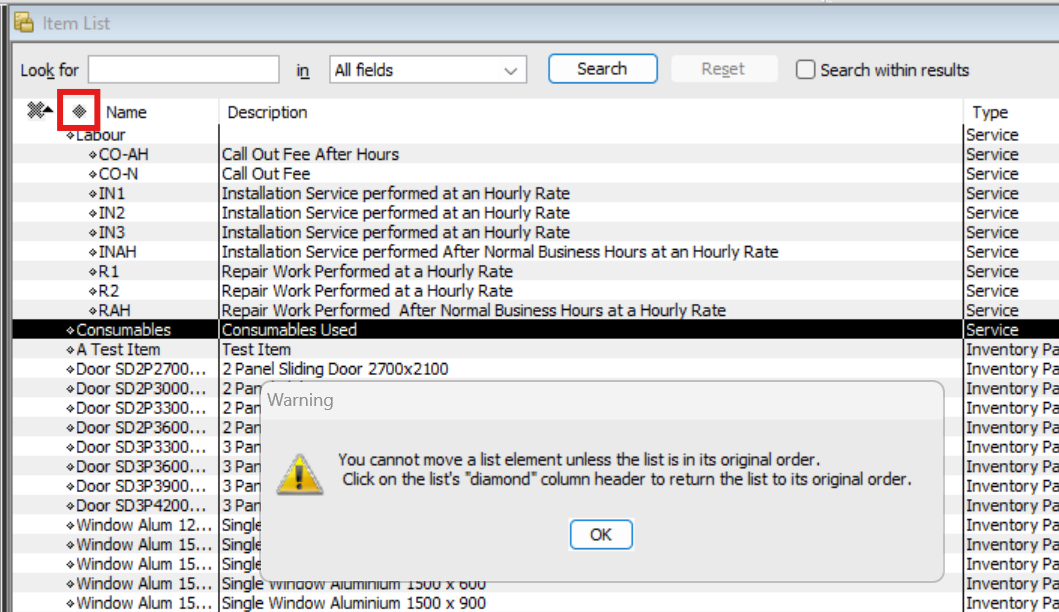This screenshot has height=612, width=1059.
Task: Click INAH's After Normal Business Hours description
Action: pos(500,253)
